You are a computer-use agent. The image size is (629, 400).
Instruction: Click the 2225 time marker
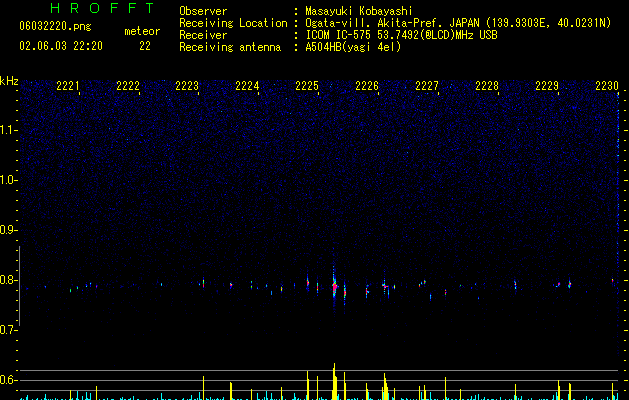pos(307,86)
